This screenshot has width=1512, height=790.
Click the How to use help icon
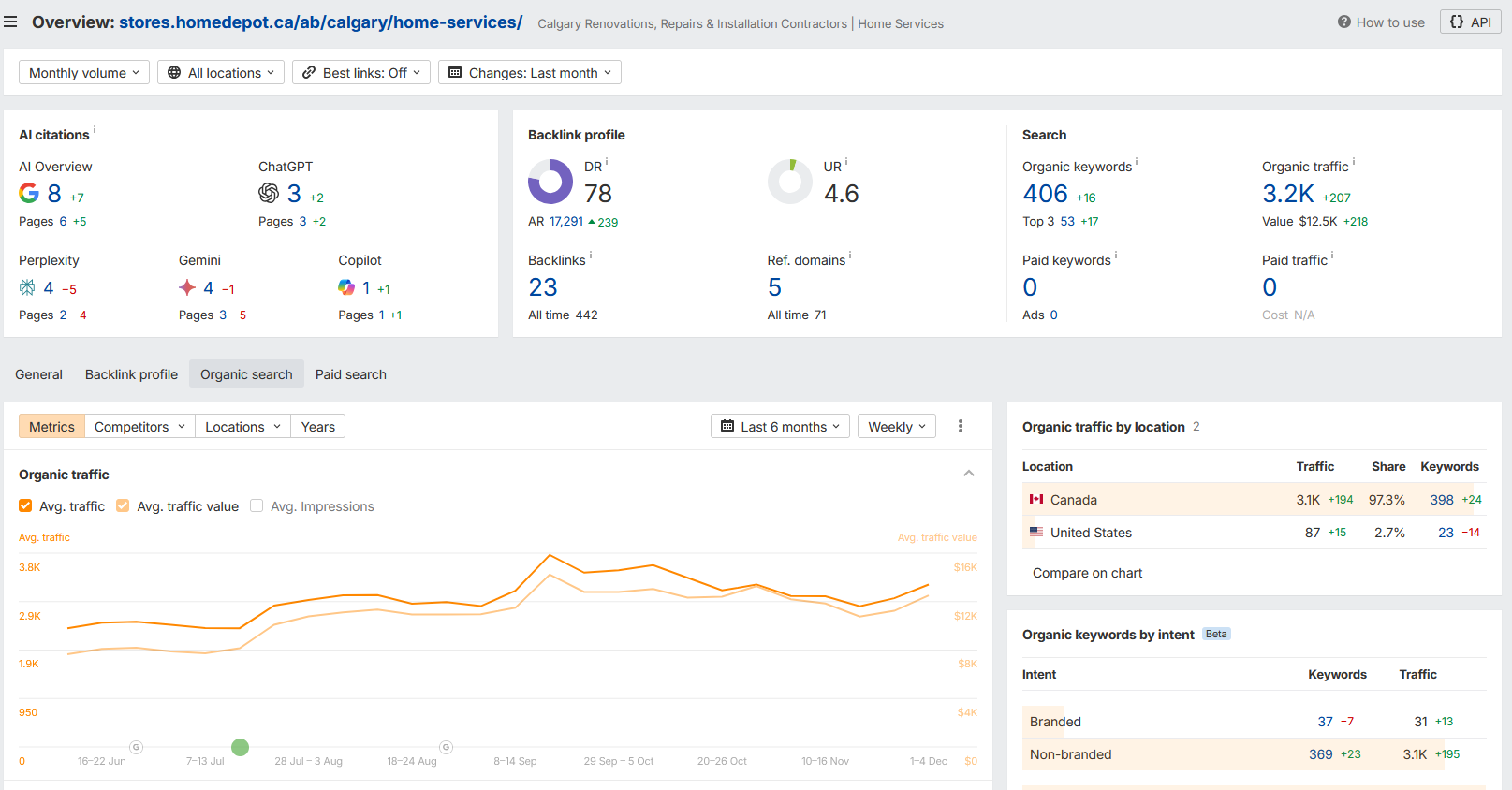tap(1343, 22)
